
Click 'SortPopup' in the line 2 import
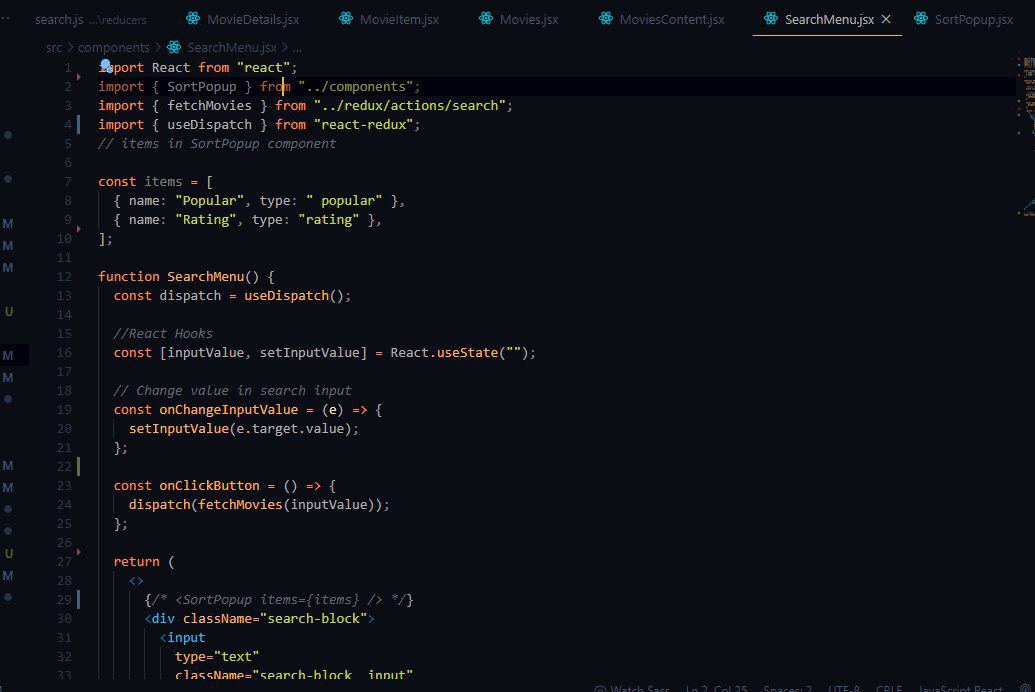201,86
